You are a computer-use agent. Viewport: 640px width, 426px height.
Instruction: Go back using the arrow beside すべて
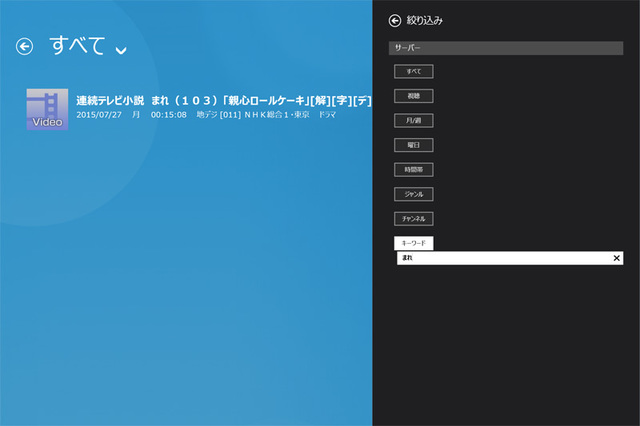[x=24, y=46]
